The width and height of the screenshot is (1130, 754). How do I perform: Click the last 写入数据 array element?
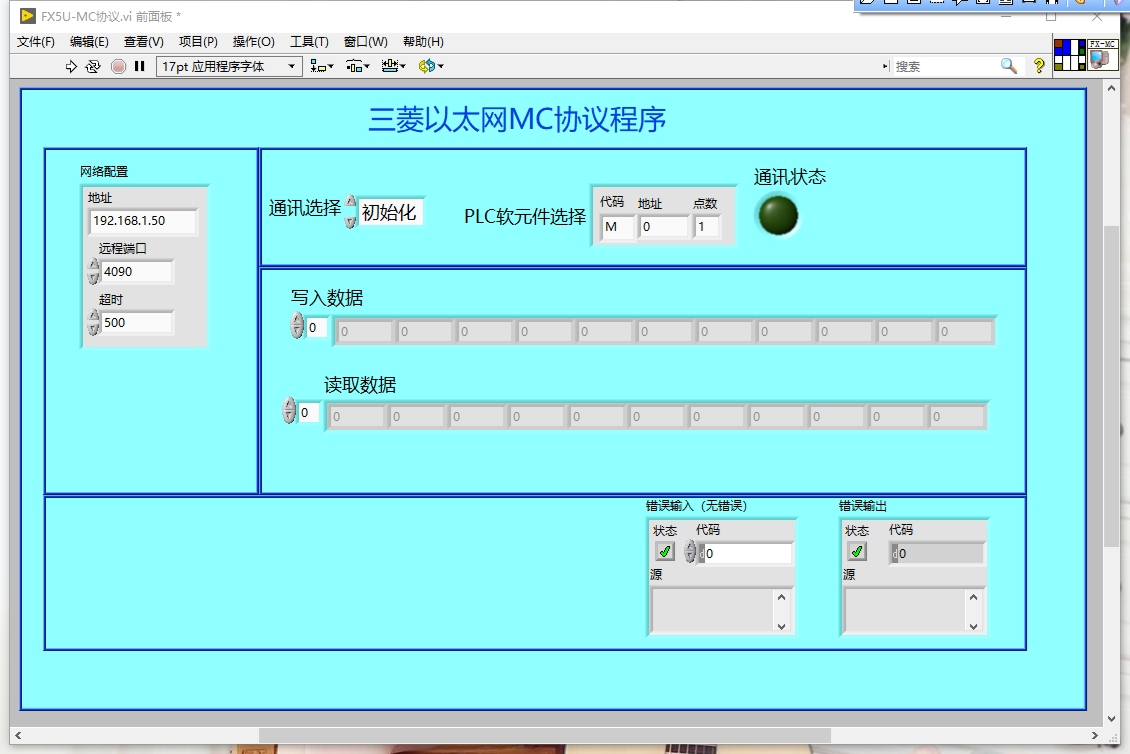(965, 332)
